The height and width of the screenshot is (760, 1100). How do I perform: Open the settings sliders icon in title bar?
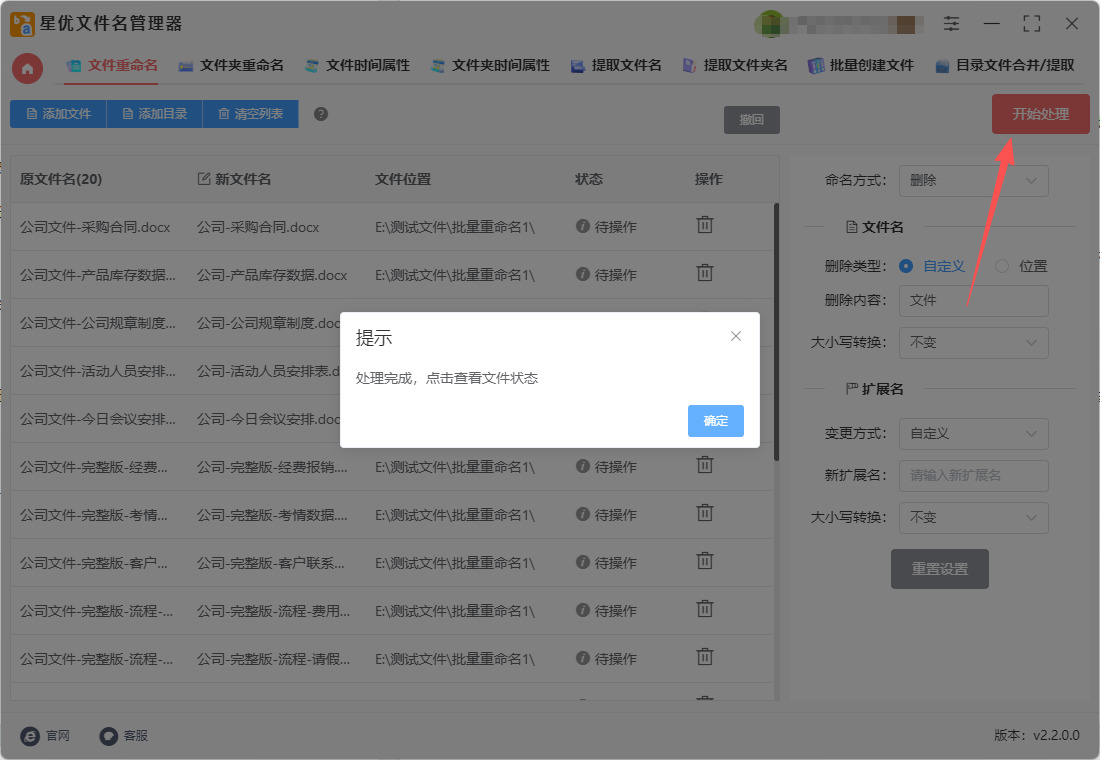pyautogui.click(x=951, y=24)
